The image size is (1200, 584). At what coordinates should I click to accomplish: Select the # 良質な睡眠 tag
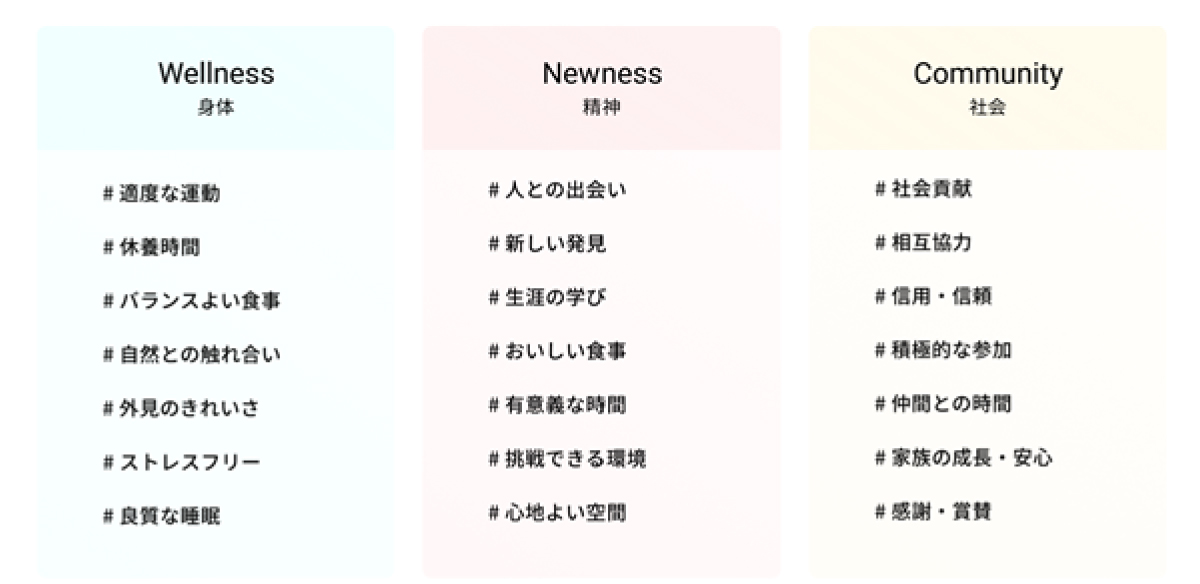point(161,517)
